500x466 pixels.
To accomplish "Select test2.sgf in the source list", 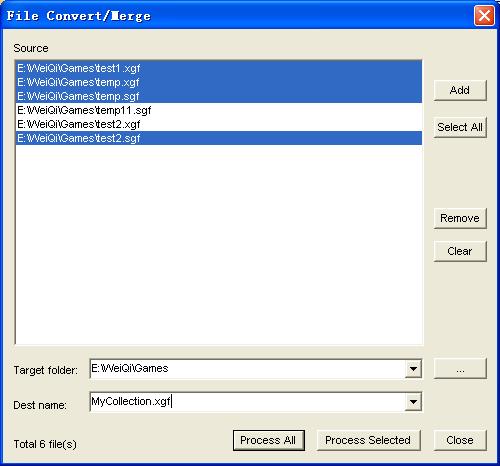I will [219, 138].
